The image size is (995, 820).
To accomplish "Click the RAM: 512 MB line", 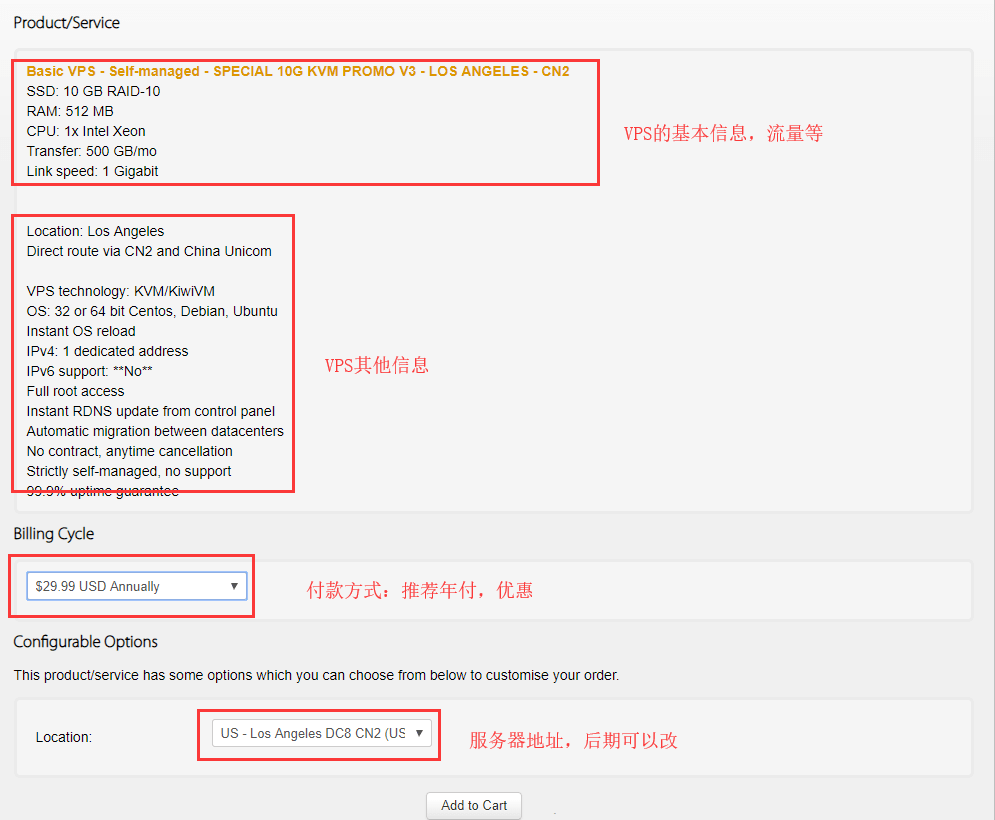I will tap(70, 111).
